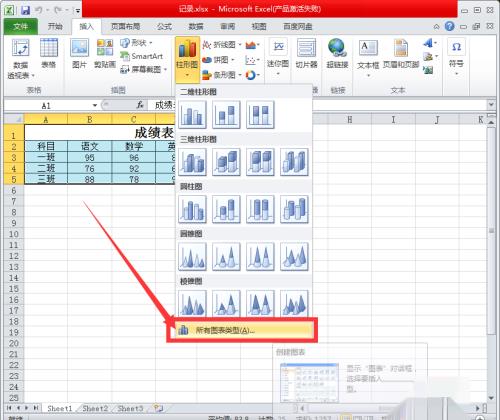Click the 表格 table icon
Image resolution: width=500 pixels, height=420 pixels.
[x=49, y=53]
